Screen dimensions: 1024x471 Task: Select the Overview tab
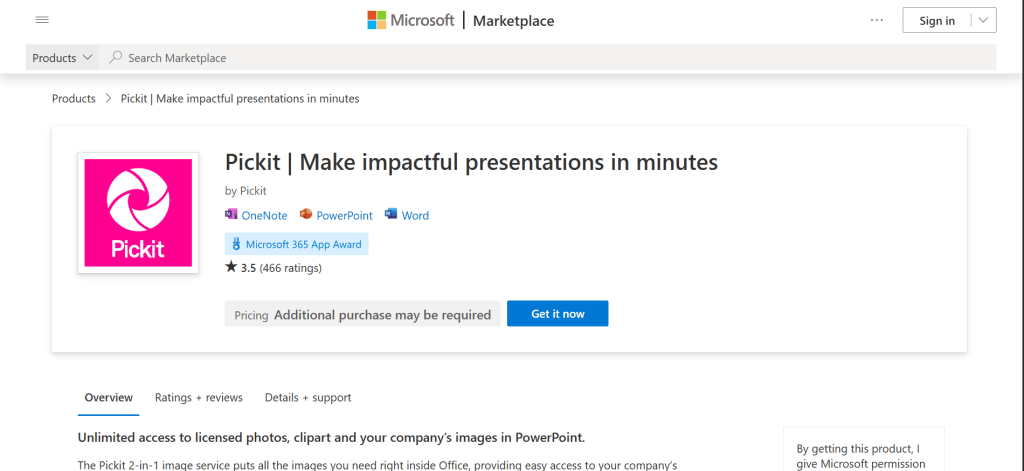(x=108, y=397)
